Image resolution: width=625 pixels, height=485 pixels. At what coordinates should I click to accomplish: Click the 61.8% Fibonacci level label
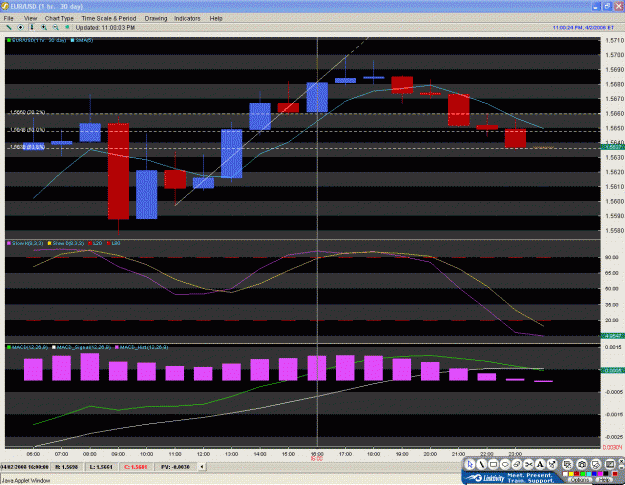tap(28, 147)
